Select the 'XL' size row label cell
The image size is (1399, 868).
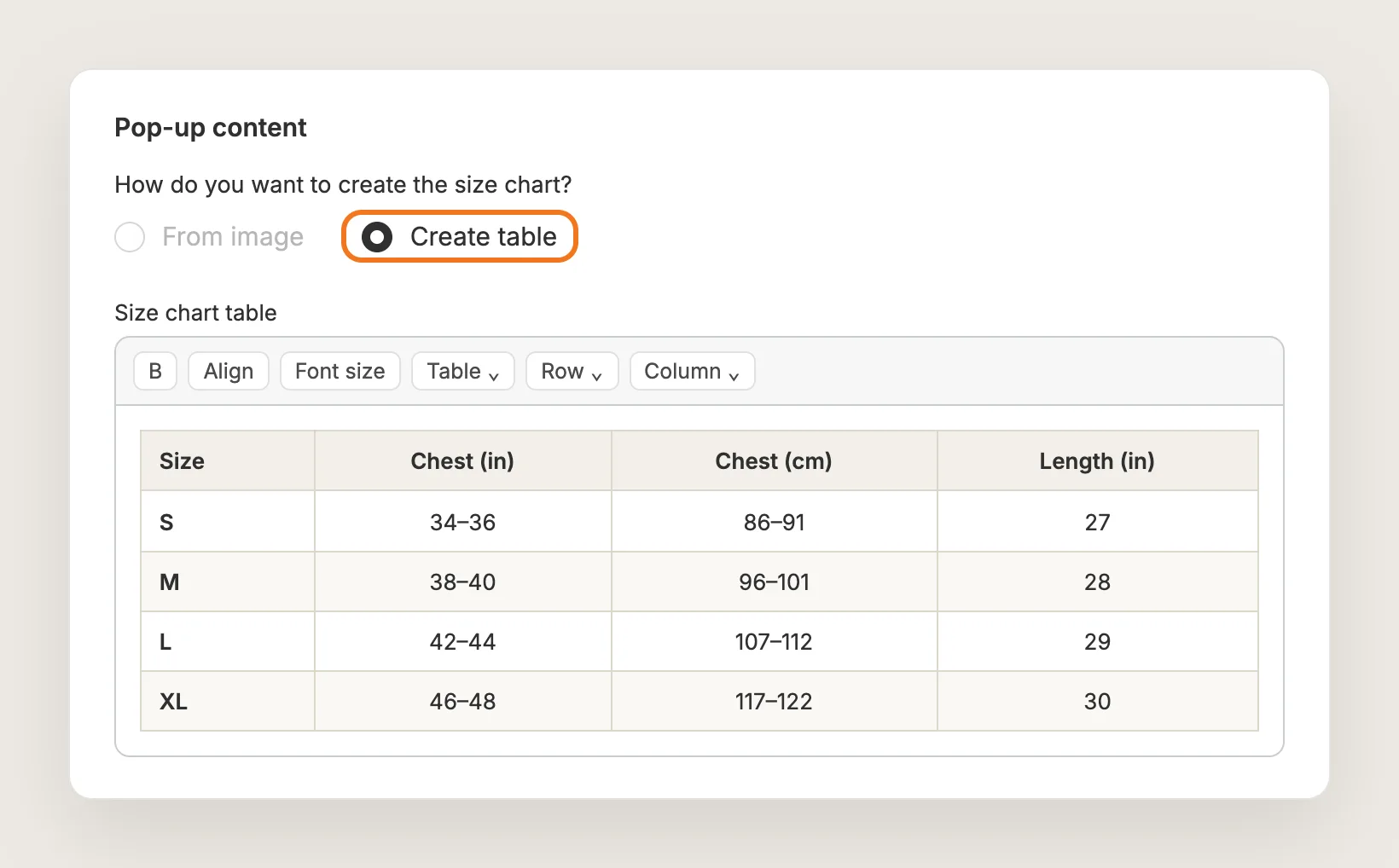click(x=228, y=701)
